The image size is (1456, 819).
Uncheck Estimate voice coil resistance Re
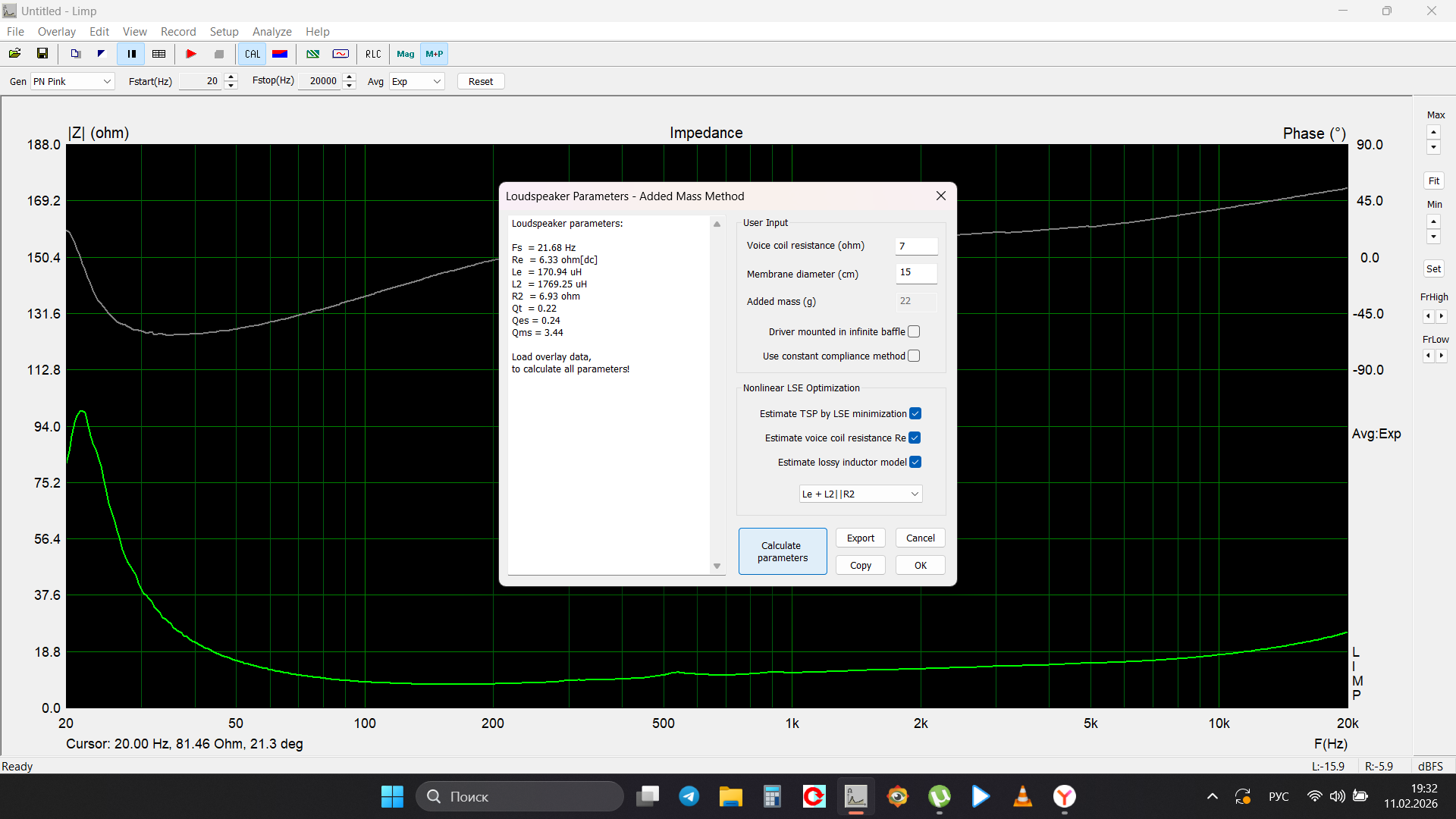[x=915, y=438]
